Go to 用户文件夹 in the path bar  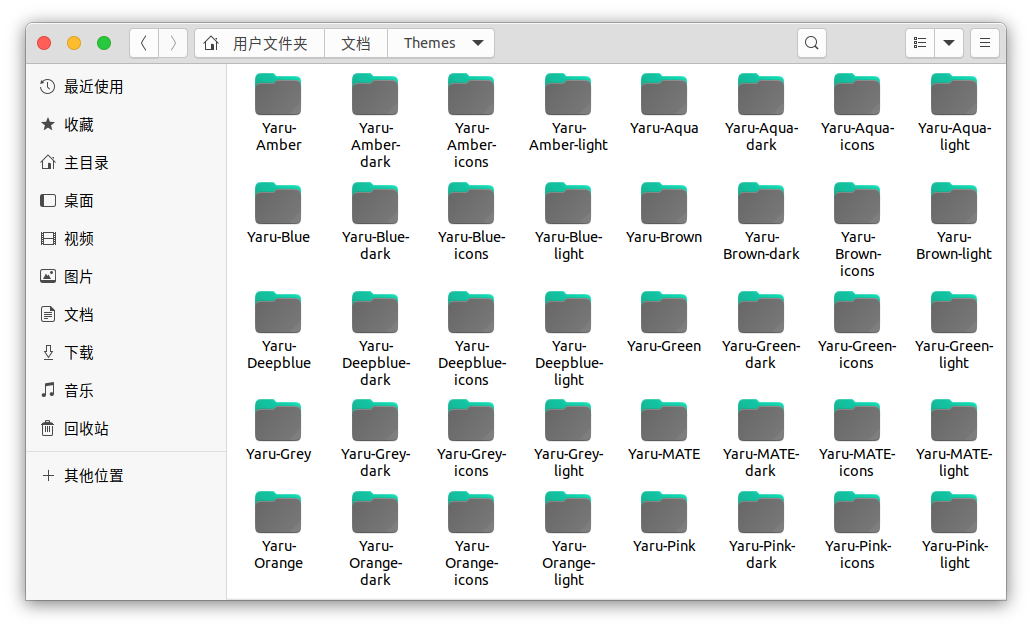point(259,43)
